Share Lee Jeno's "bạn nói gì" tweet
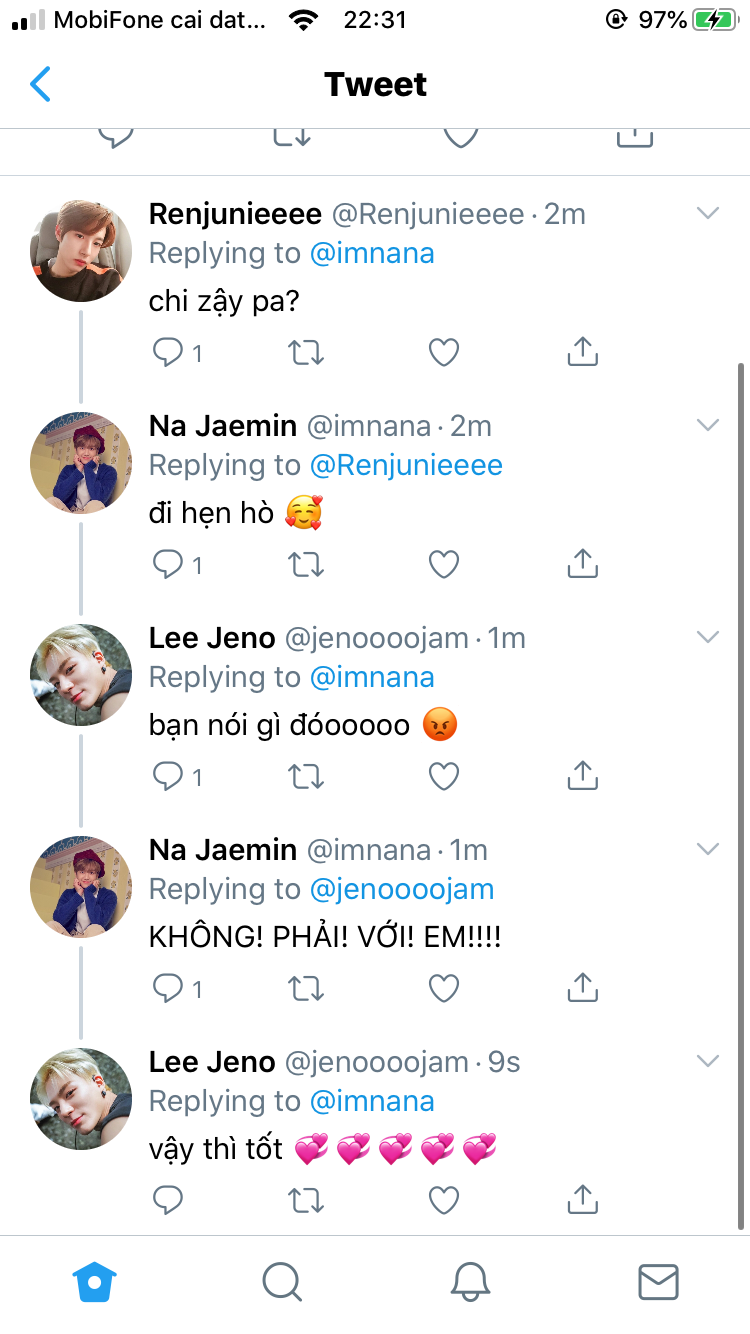 (582, 776)
